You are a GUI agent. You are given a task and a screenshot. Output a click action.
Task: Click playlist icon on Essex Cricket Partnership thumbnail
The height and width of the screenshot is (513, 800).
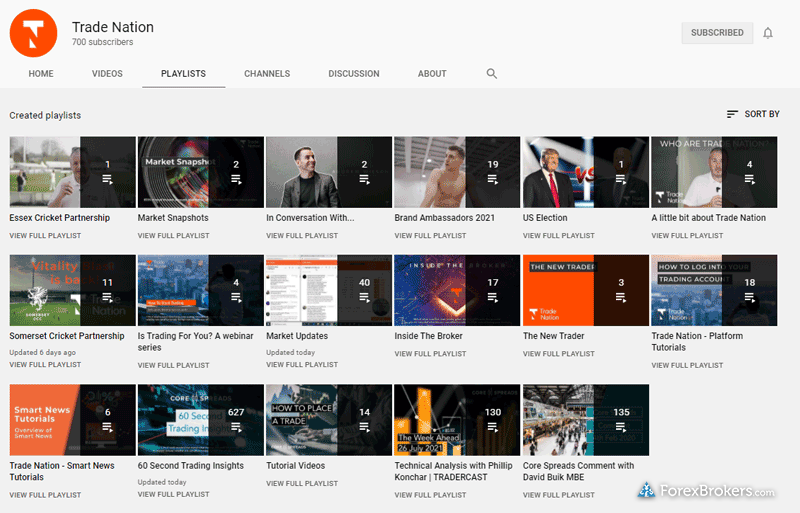107,179
